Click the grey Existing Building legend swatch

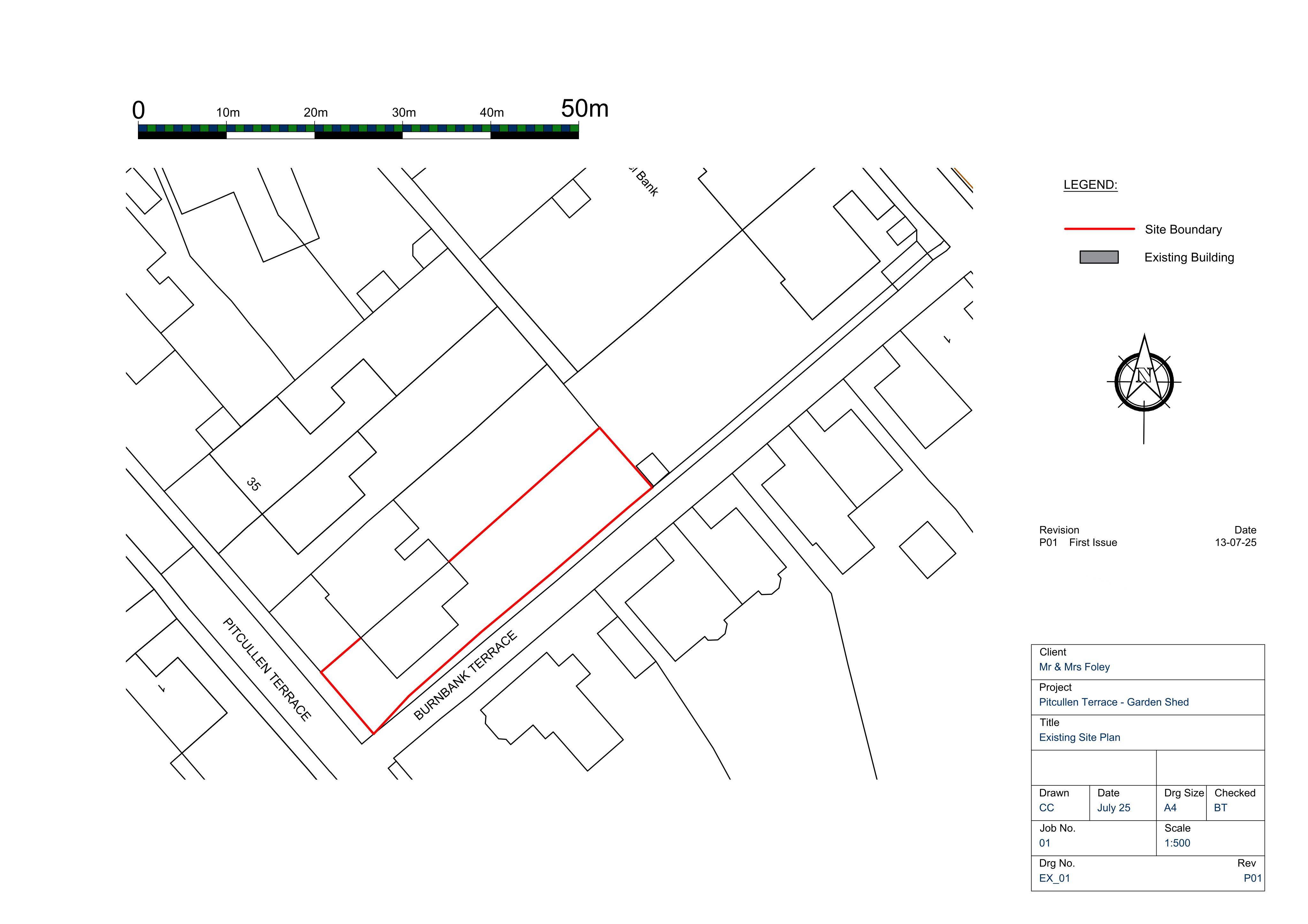(x=1099, y=257)
